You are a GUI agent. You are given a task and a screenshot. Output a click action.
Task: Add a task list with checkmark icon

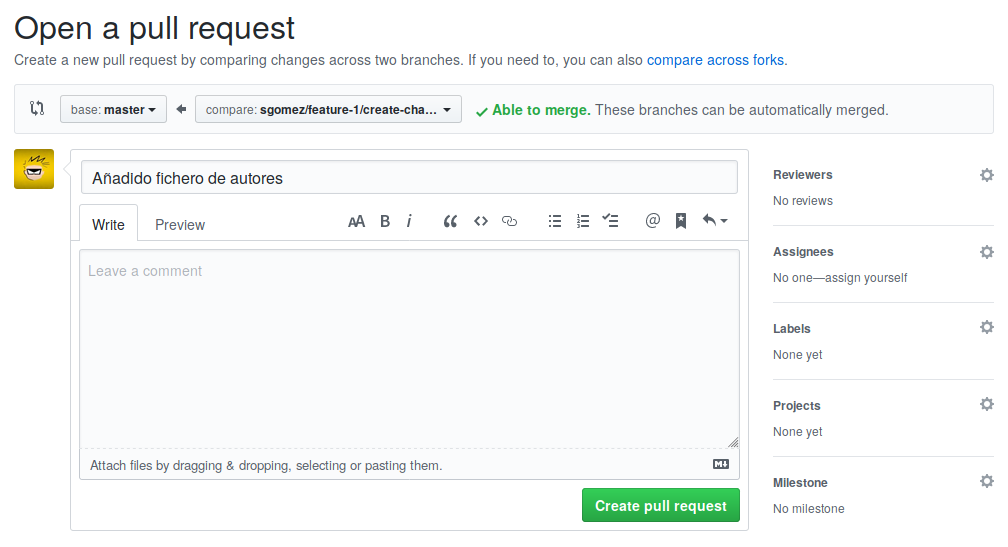(610, 221)
